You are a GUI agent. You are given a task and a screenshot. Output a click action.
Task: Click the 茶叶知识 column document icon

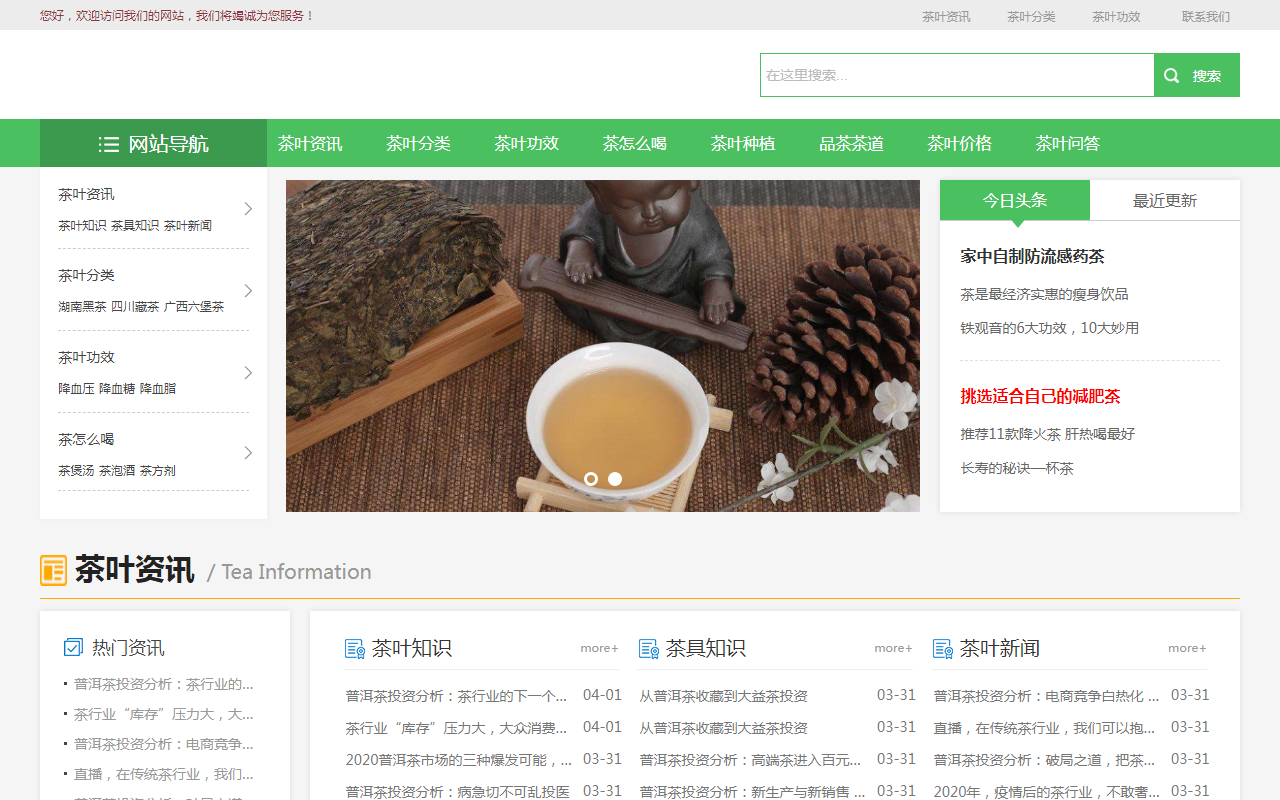tap(355, 649)
